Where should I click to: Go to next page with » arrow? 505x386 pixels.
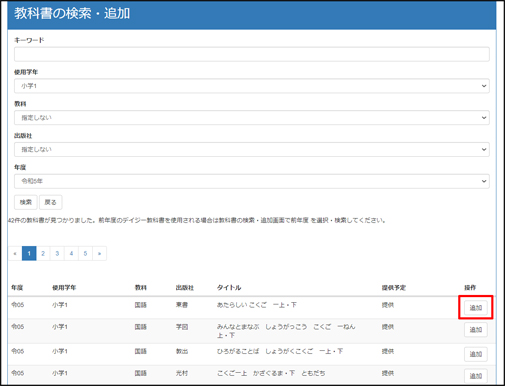(x=99, y=253)
